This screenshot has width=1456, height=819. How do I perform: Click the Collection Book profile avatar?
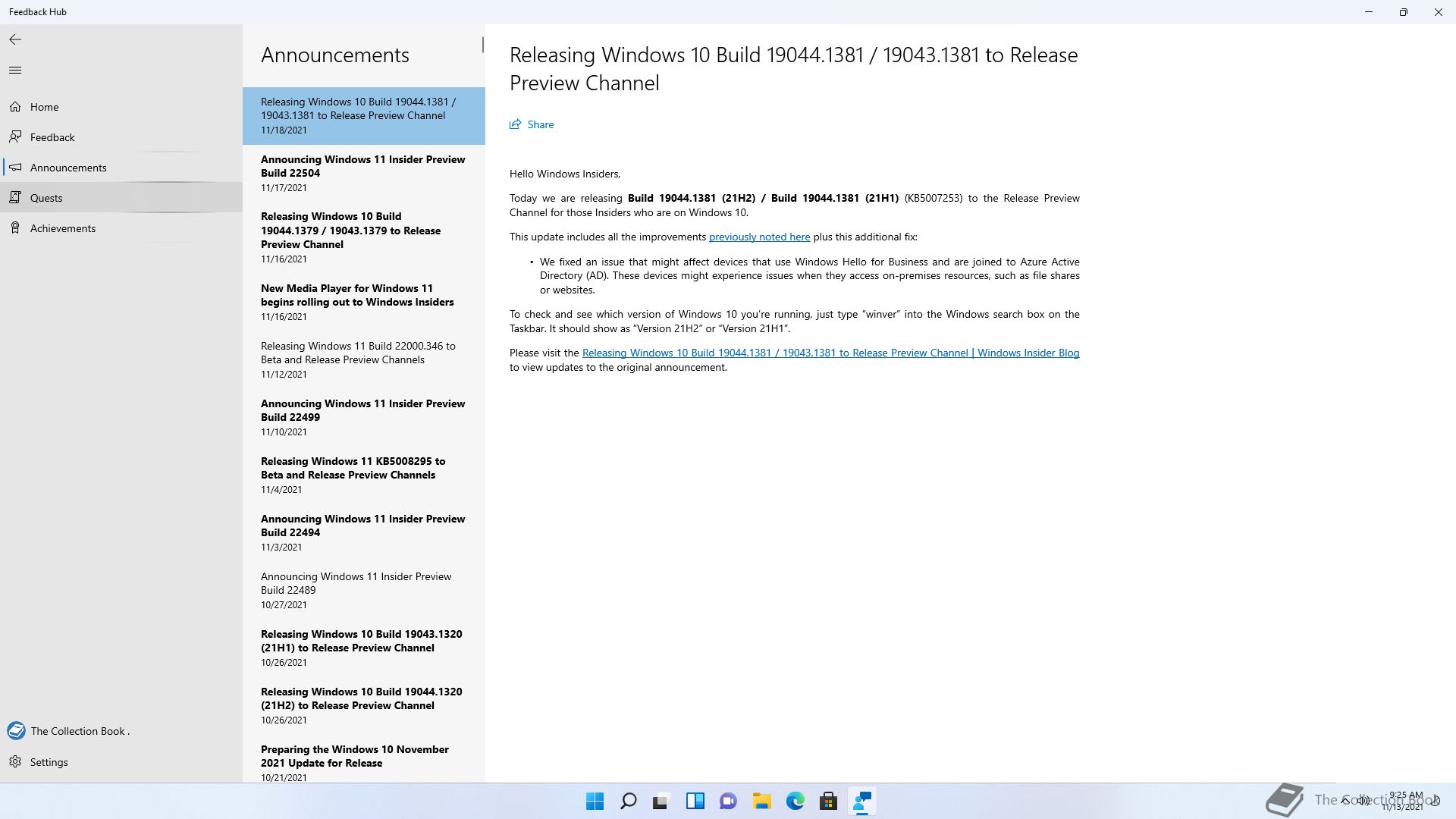(x=16, y=731)
